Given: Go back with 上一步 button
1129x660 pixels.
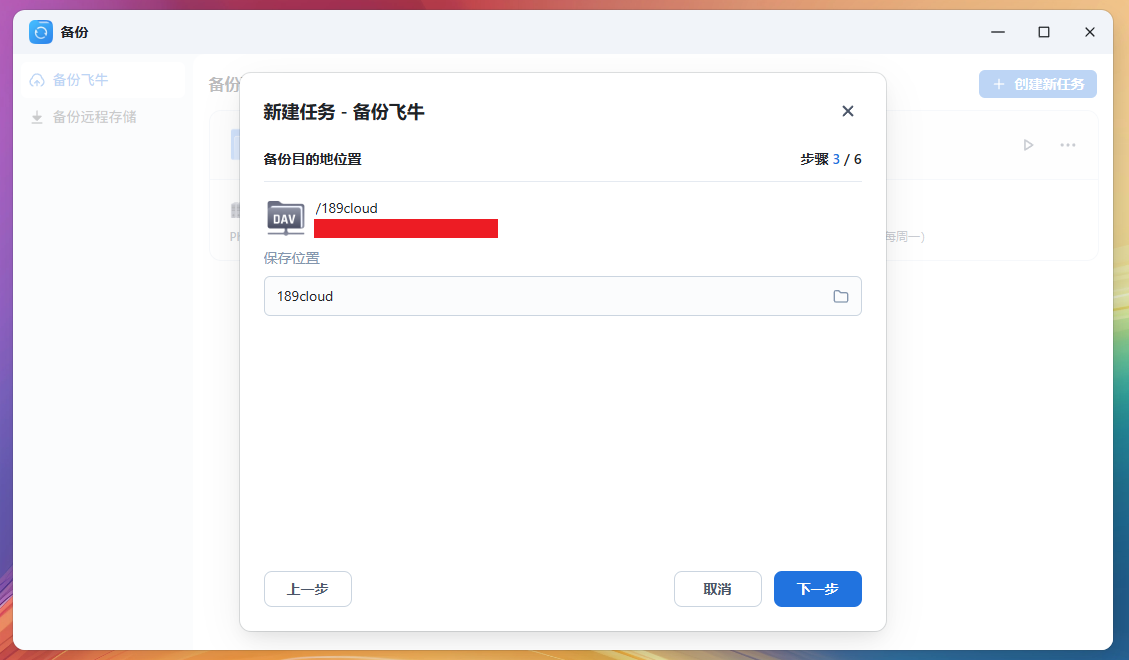Looking at the screenshot, I should pyautogui.click(x=307, y=589).
